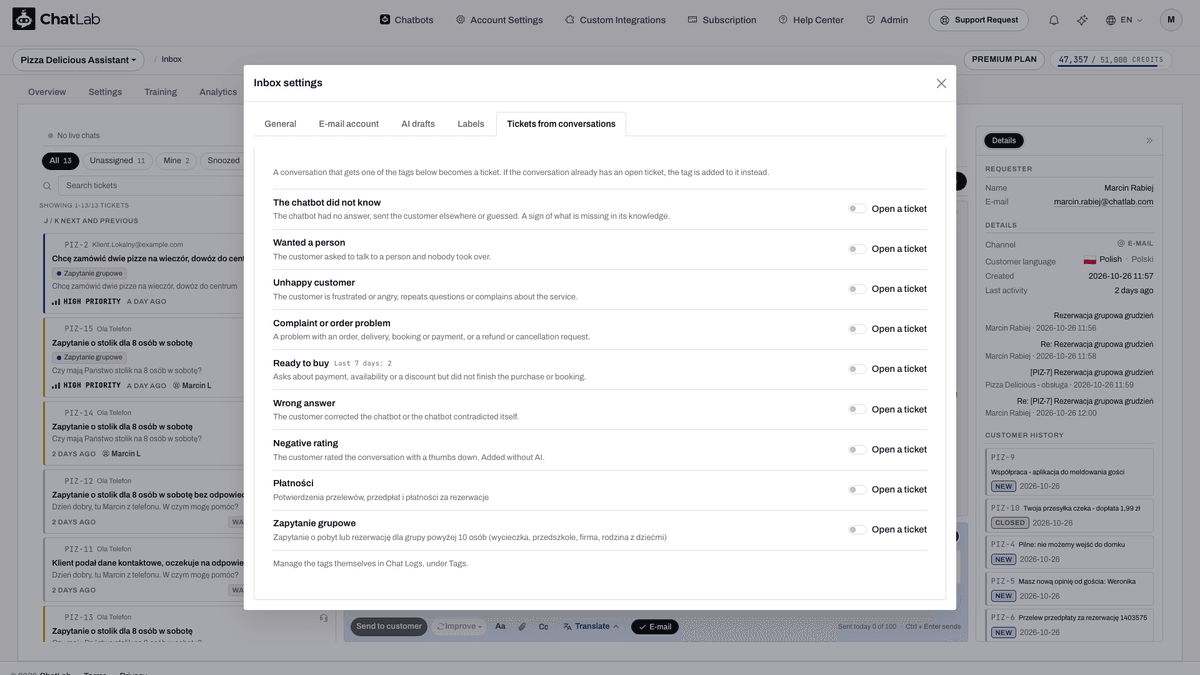Viewport: 1200px width, 675px height.
Task: Open Chatbots in the top navigation
Action: (x=406, y=20)
